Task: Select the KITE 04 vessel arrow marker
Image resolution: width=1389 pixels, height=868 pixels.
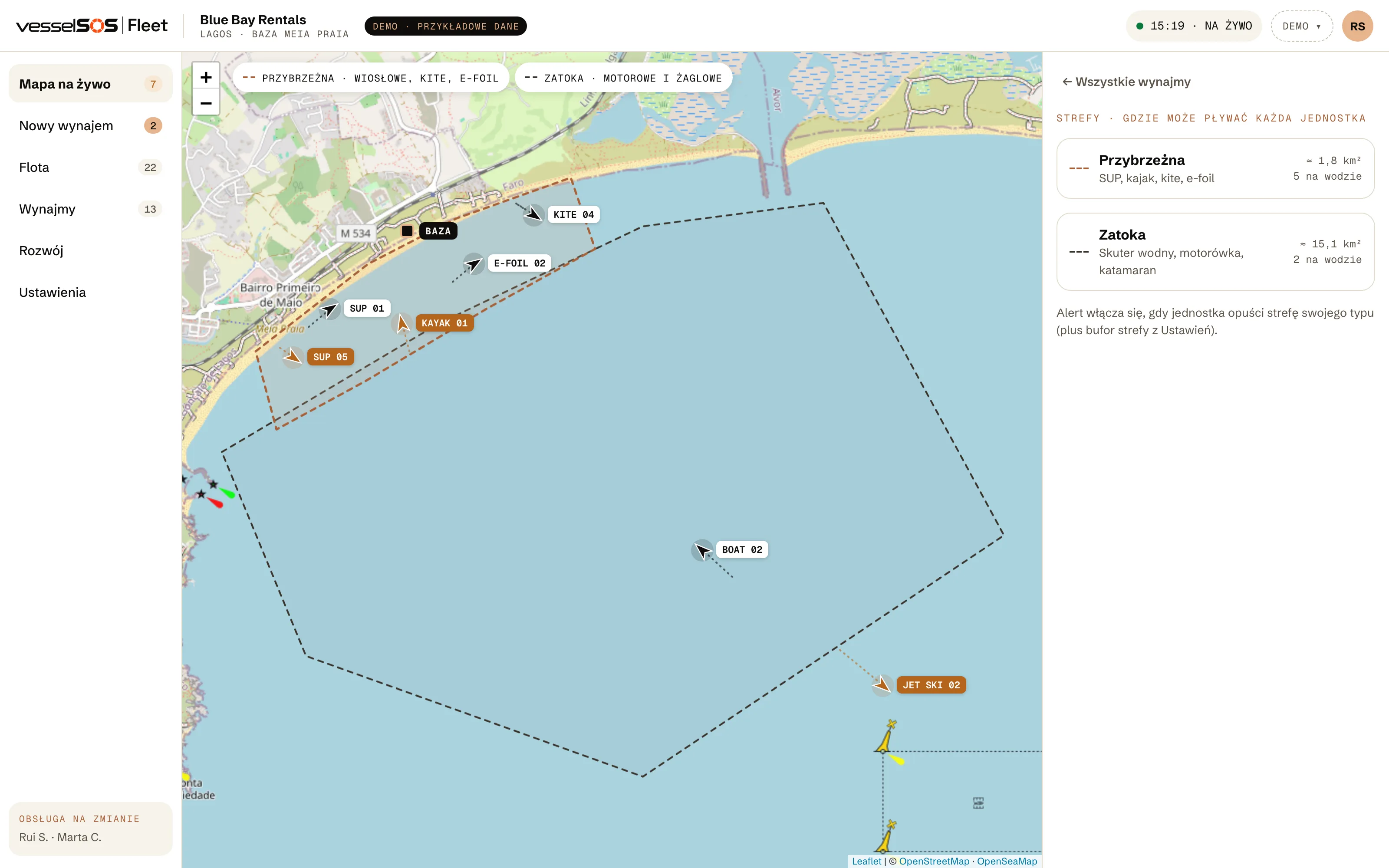Action: [x=533, y=215]
